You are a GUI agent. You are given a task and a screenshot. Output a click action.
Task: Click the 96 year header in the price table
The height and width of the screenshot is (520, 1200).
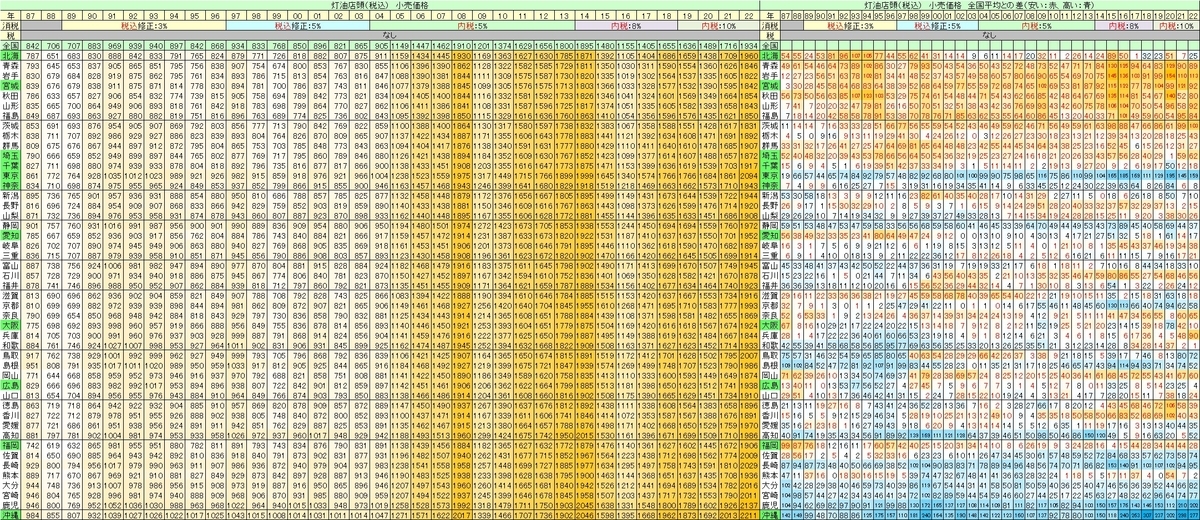pos(216,15)
